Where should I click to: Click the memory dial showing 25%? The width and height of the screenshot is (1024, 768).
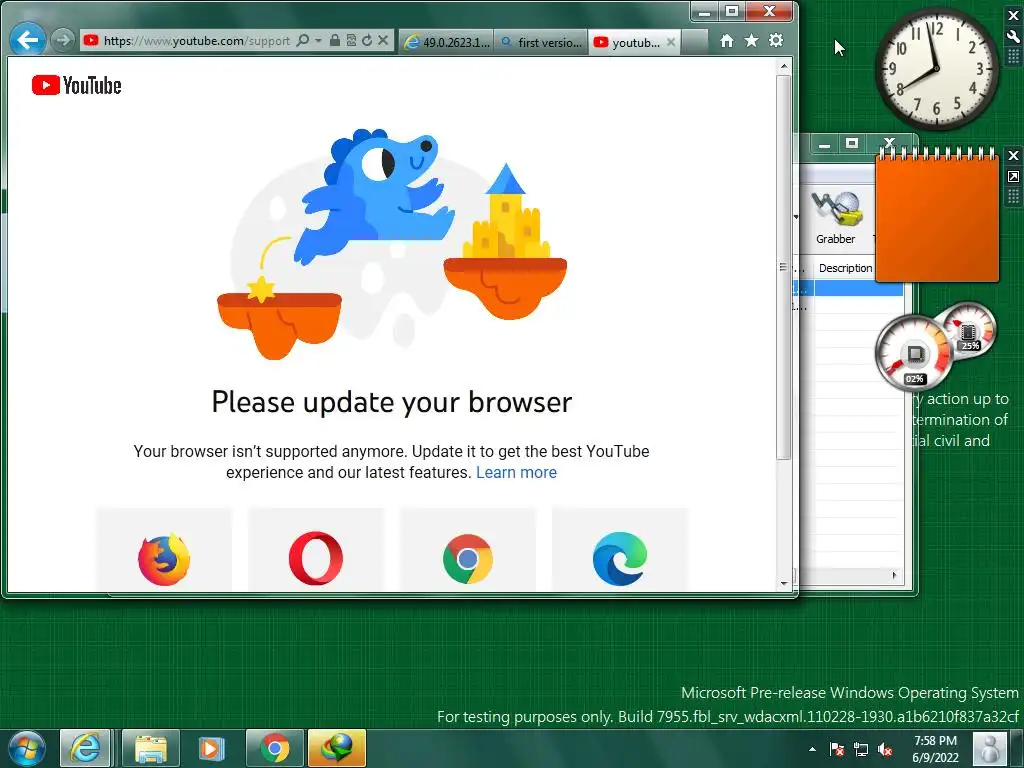(969, 330)
